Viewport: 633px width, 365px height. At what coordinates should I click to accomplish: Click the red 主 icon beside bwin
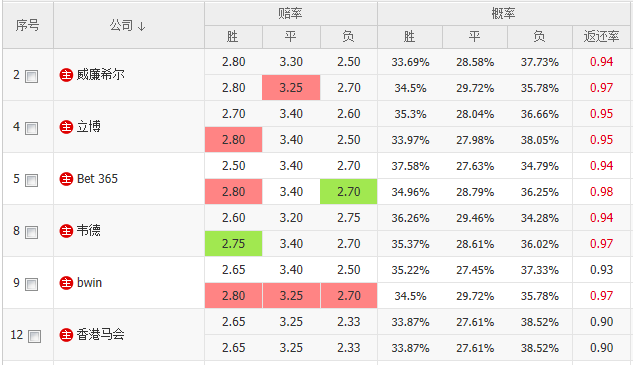point(66,283)
